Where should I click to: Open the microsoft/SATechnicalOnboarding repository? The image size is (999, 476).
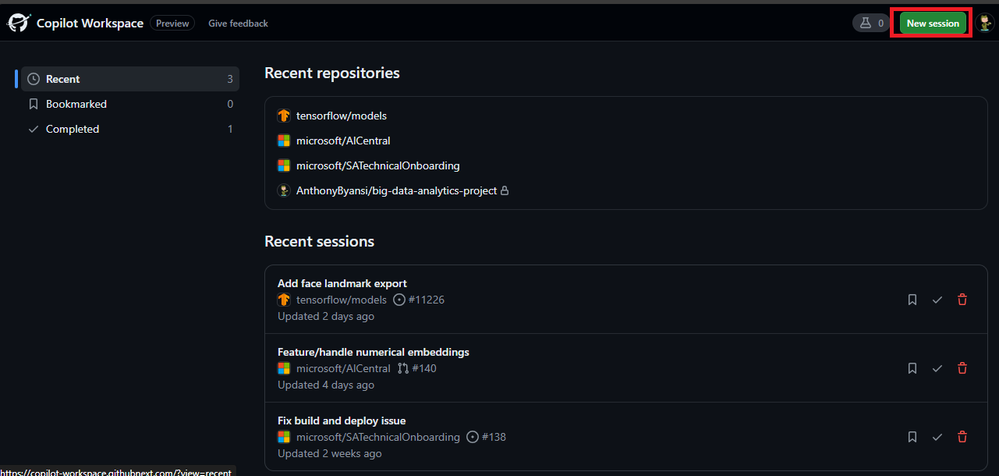(x=378, y=166)
